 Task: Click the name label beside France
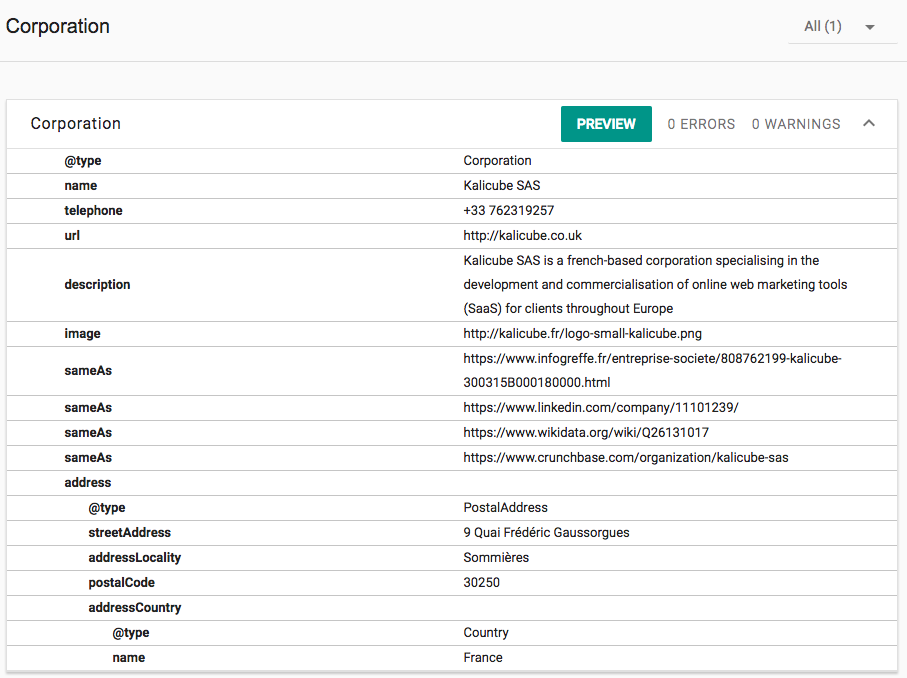(x=128, y=657)
